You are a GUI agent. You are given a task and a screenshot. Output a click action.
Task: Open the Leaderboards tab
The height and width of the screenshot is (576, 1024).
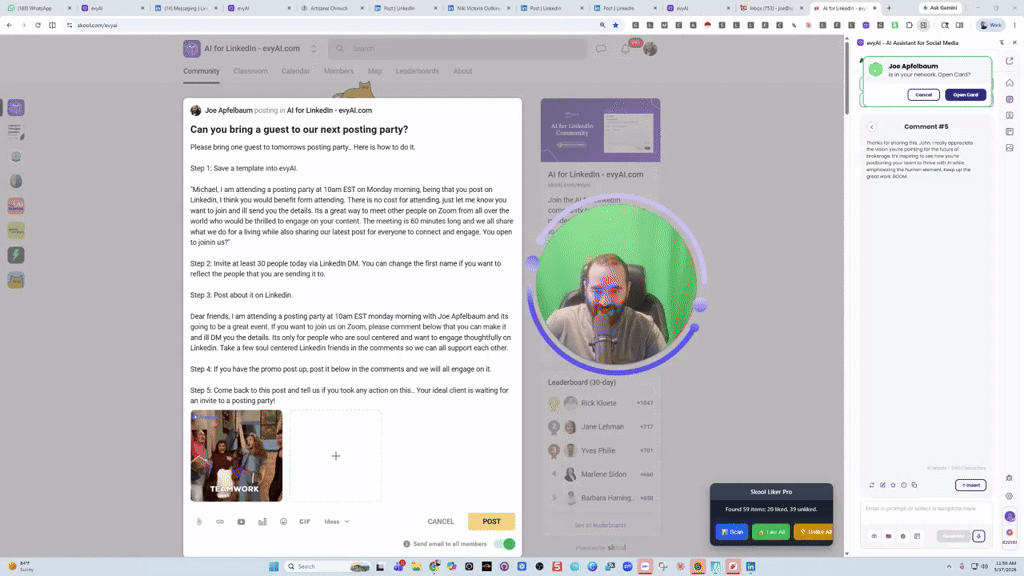pyautogui.click(x=417, y=71)
